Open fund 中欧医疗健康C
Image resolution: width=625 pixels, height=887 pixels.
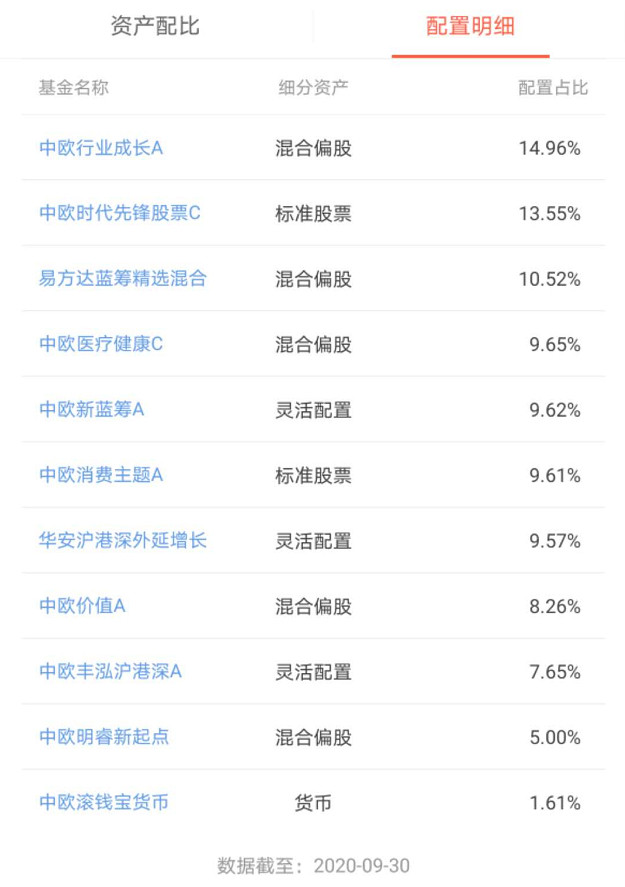coord(101,344)
